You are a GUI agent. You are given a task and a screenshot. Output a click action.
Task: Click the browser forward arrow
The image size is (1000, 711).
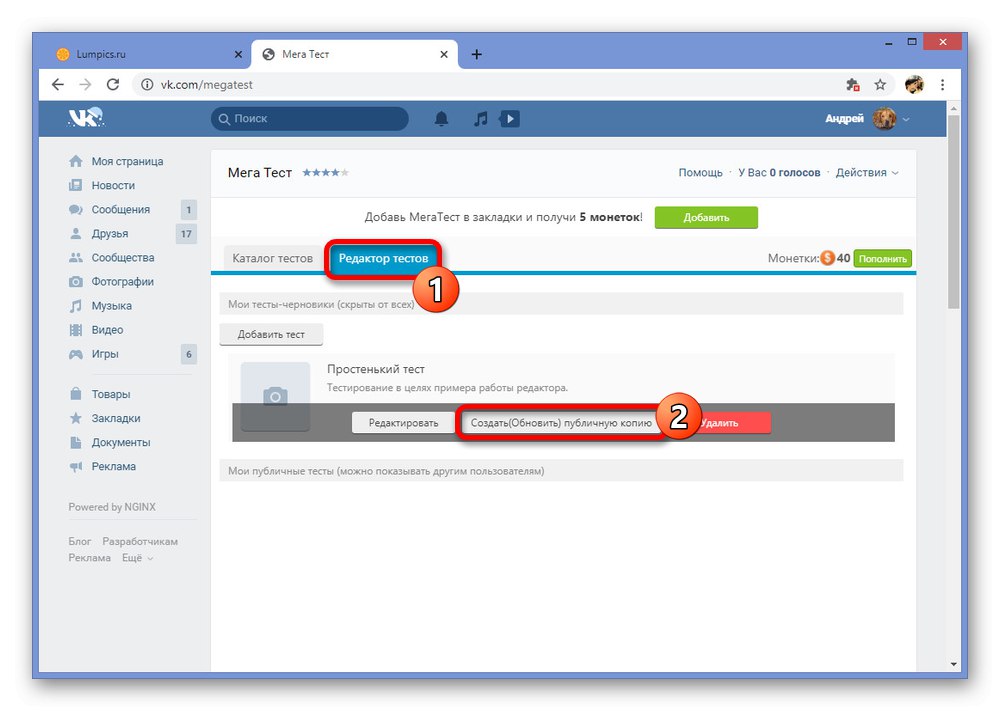point(85,85)
